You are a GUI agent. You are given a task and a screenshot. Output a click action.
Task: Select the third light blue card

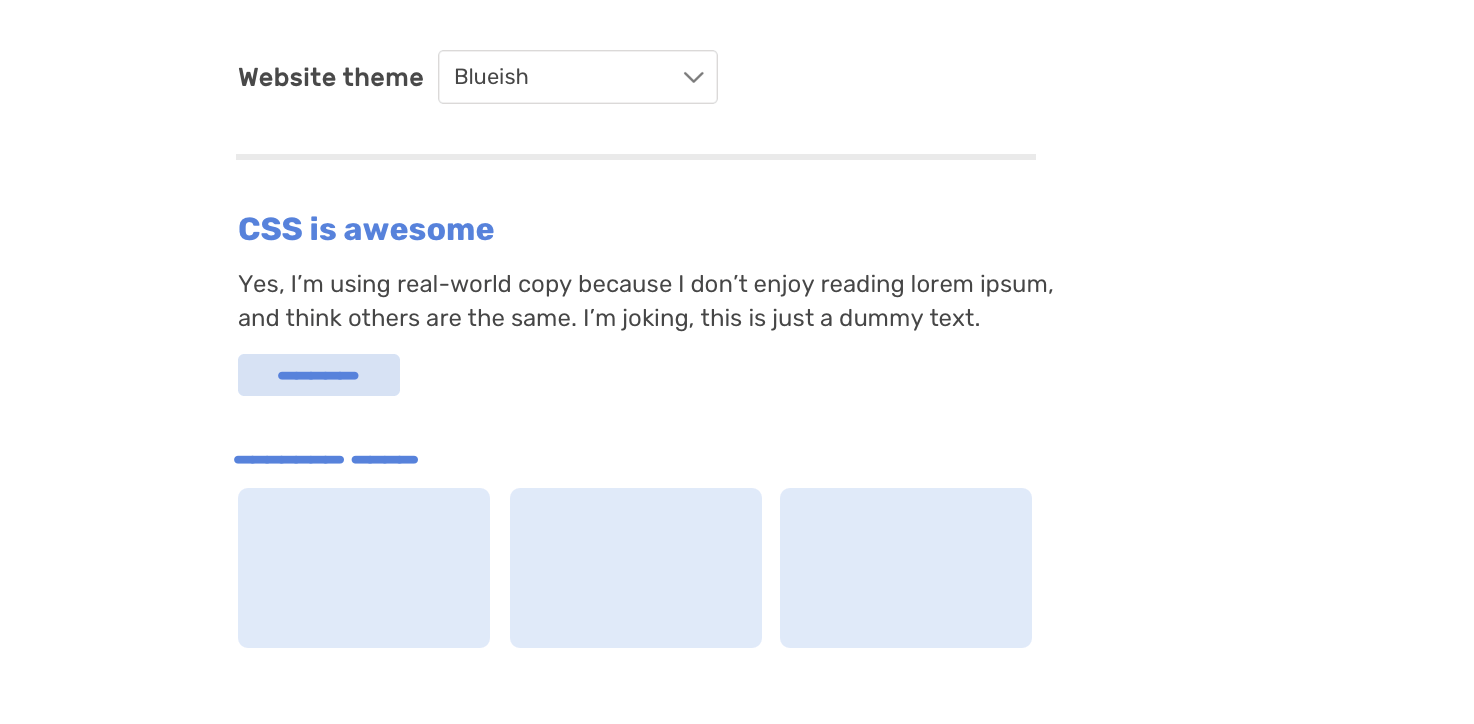[906, 568]
